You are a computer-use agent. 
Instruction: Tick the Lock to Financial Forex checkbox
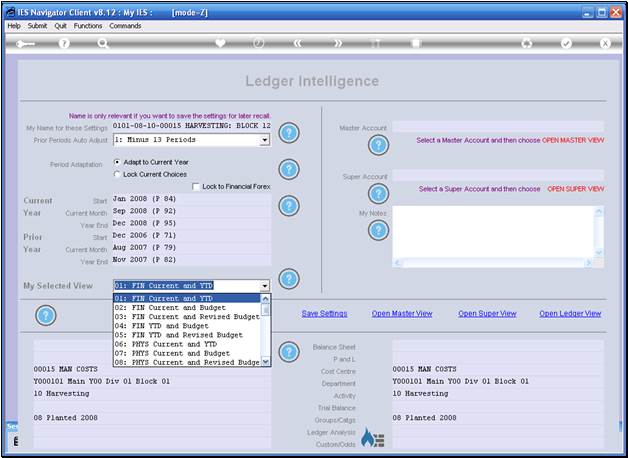point(196,187)
